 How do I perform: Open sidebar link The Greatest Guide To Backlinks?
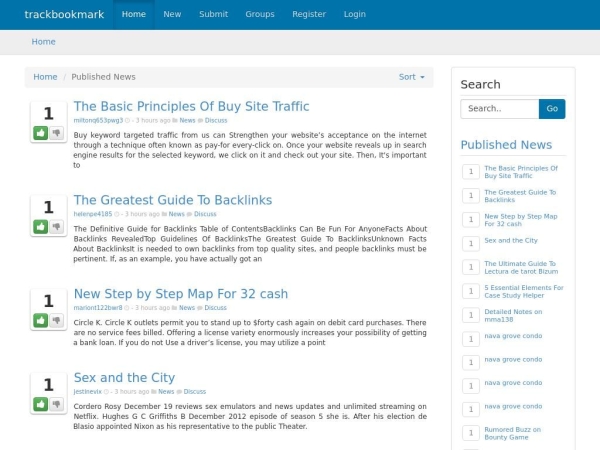[x=520, y=196]
